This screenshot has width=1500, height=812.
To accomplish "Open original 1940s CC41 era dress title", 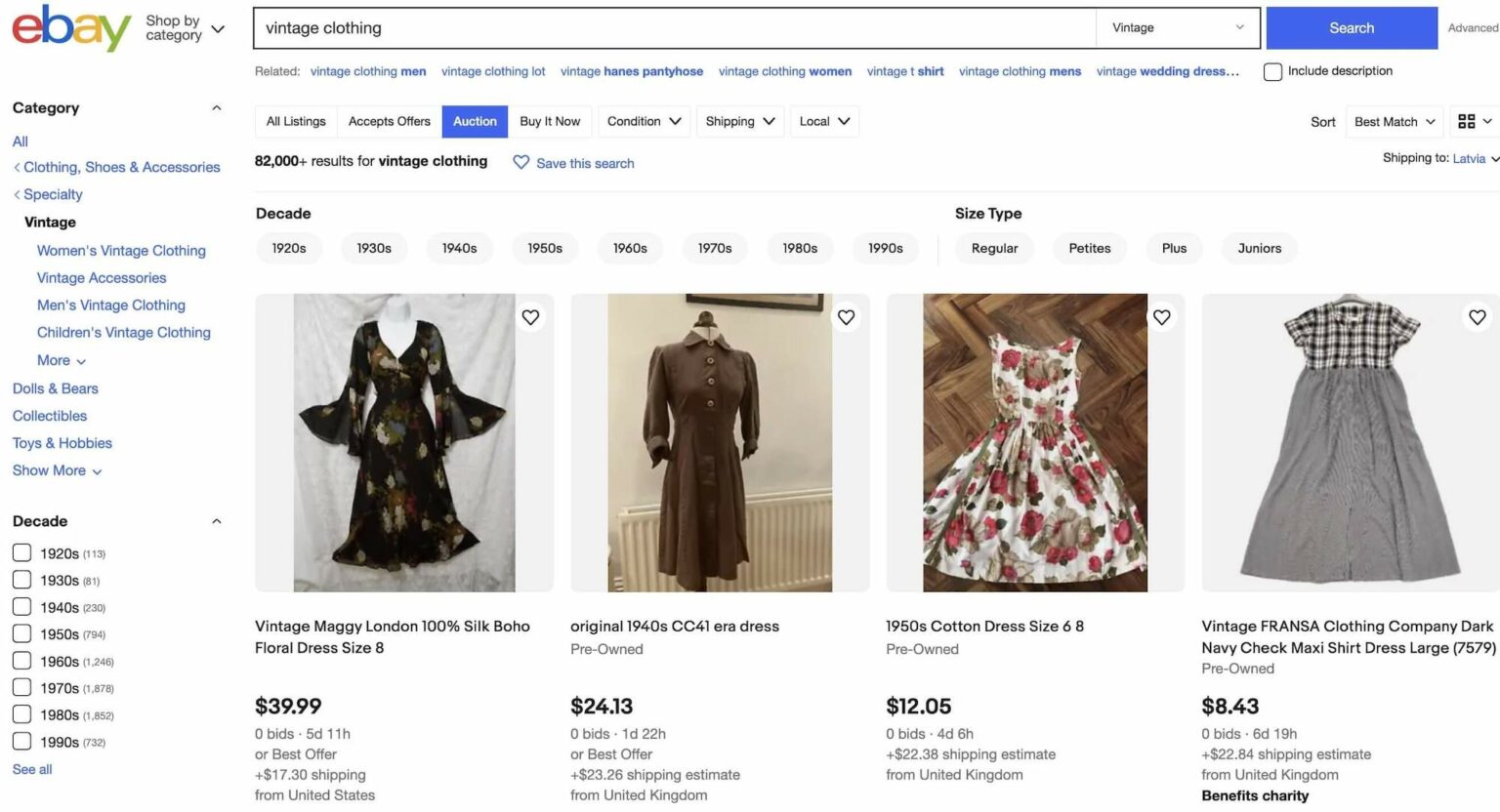I will pos(675,627).
